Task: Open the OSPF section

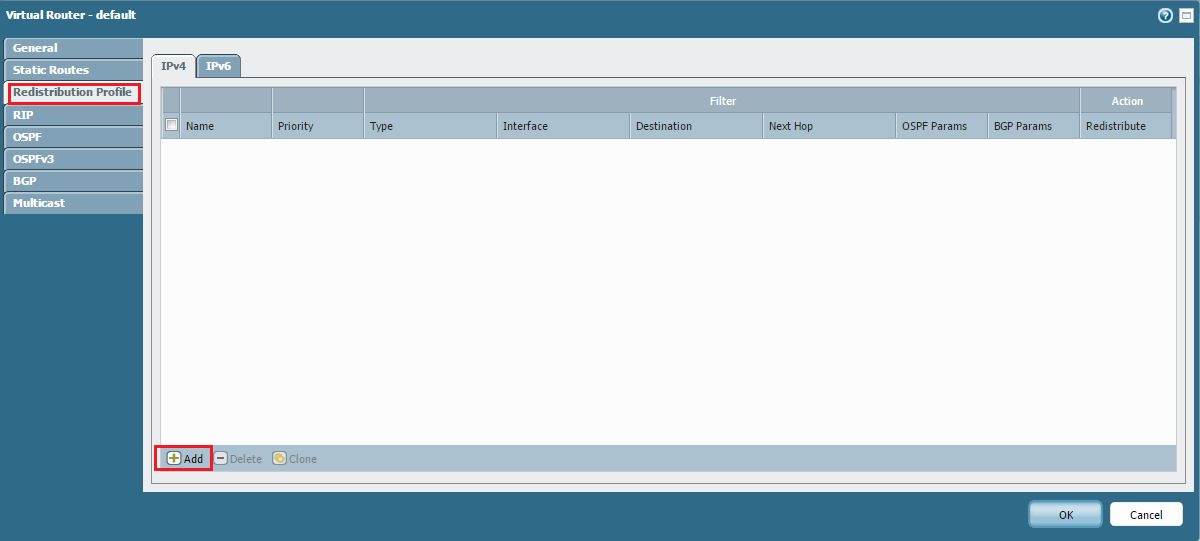Action: click(73, 137)
